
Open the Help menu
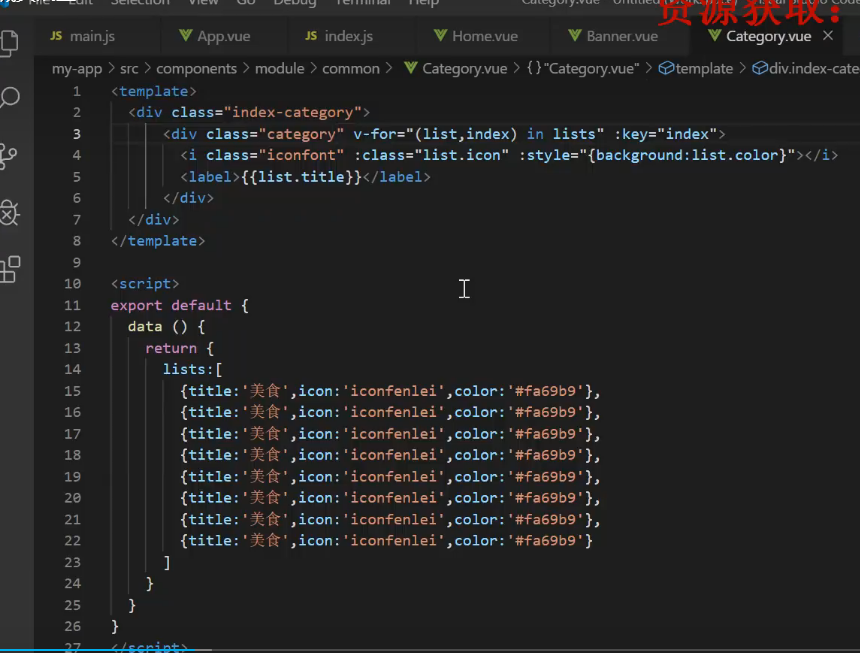423,2
